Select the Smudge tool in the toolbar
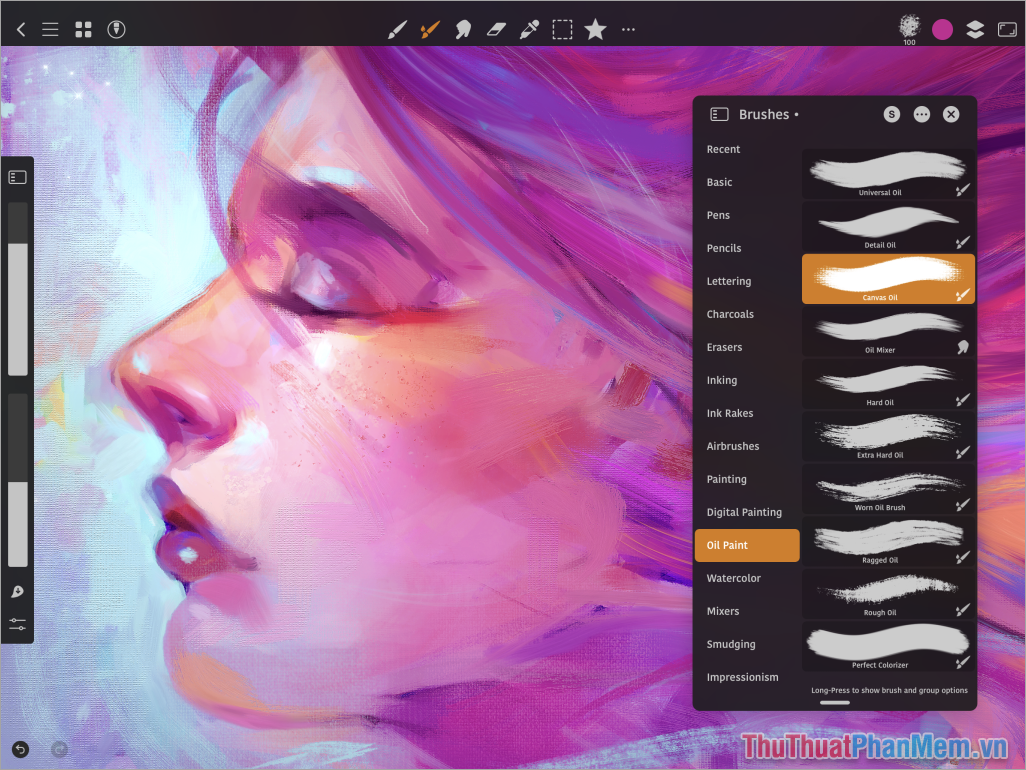Viewport: 1026px width, 770px height. tap(463, 29)
